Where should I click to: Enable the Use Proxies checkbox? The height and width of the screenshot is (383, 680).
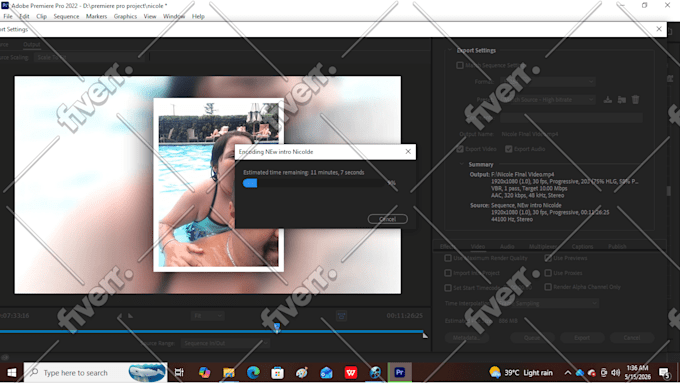[548, 273]
